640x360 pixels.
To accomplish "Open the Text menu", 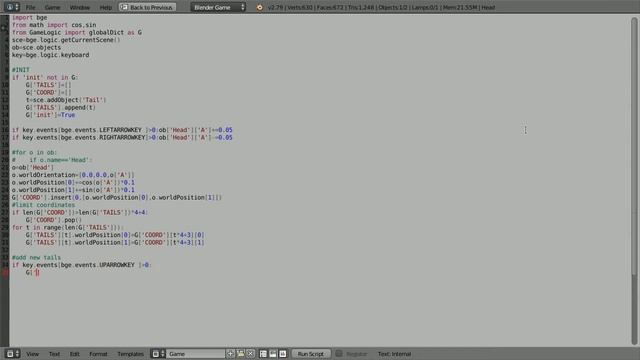I will coord(54,354).
